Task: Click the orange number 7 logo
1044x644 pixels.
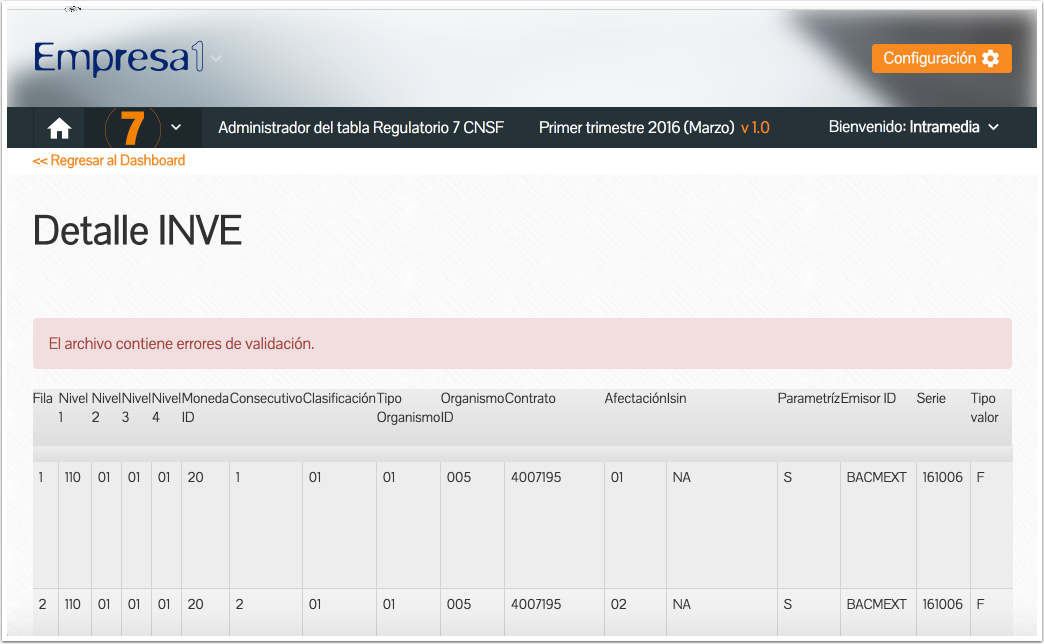Action: tap(132, 128)
